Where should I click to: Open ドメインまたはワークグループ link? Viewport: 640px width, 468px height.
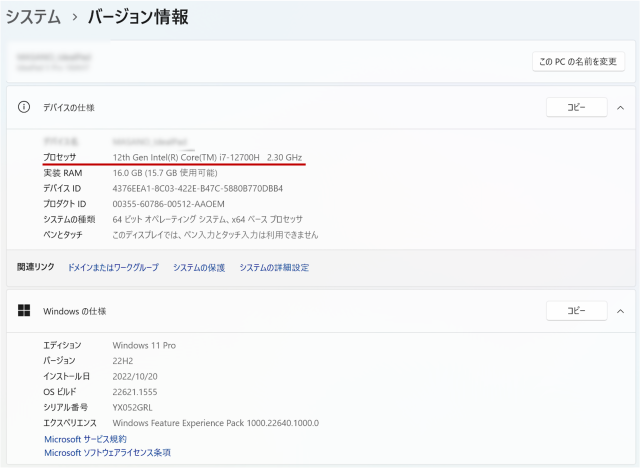click(x=113, y=267)
